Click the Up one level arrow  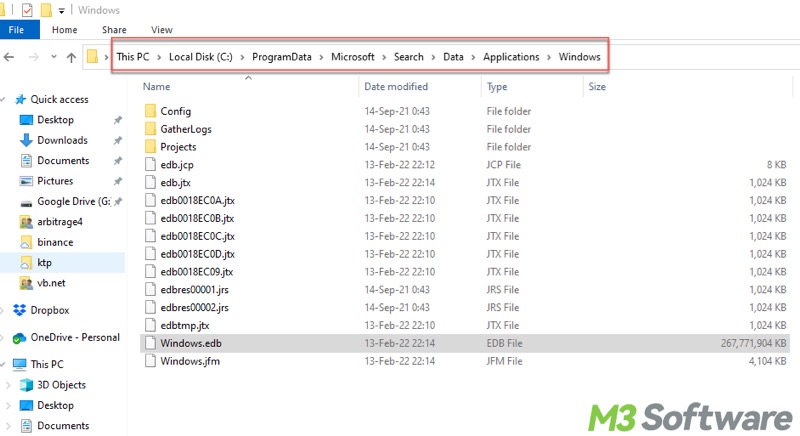pos(71,57)
